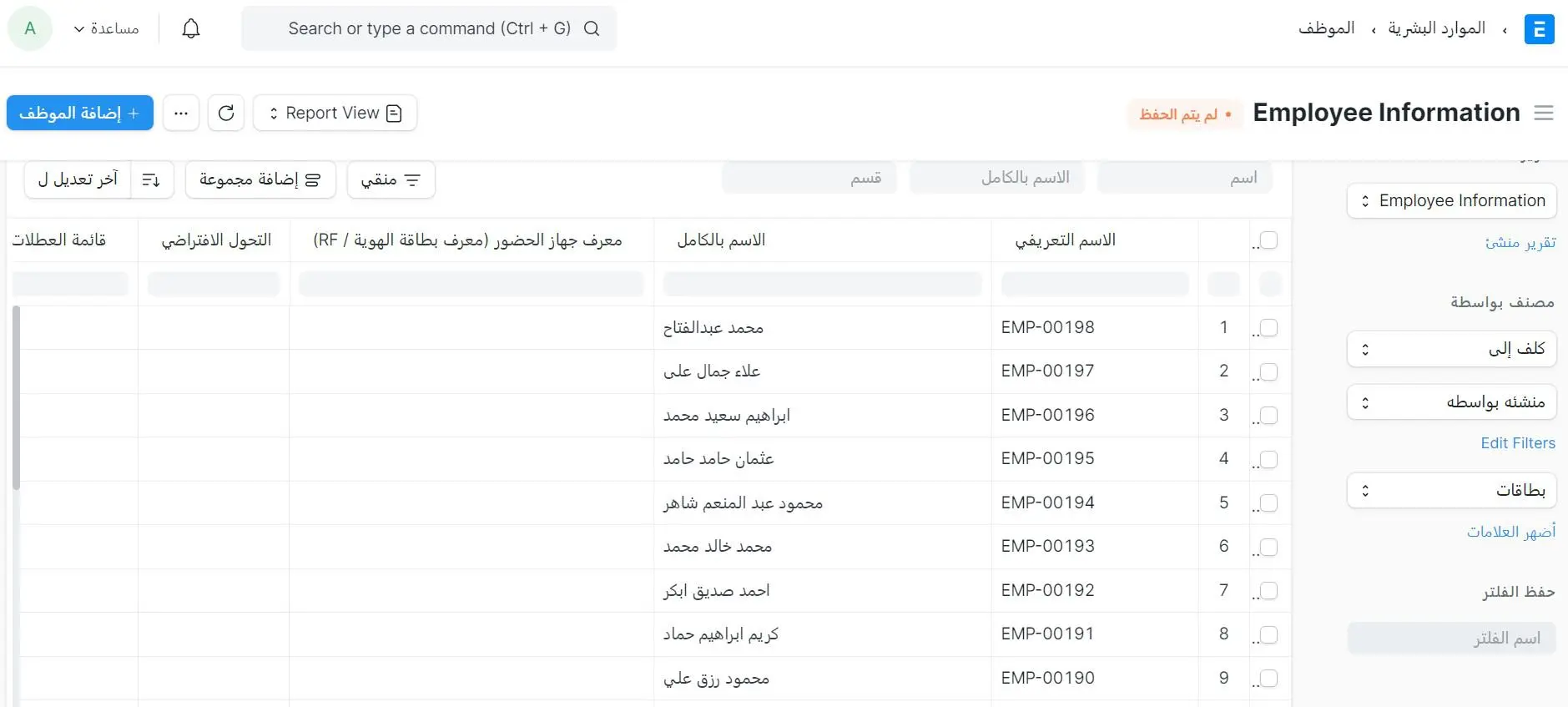Image resolution: width=1568 pixels, height=707 pixels.
Task: Check row for EMP-00191
Action: point(1268,634)
